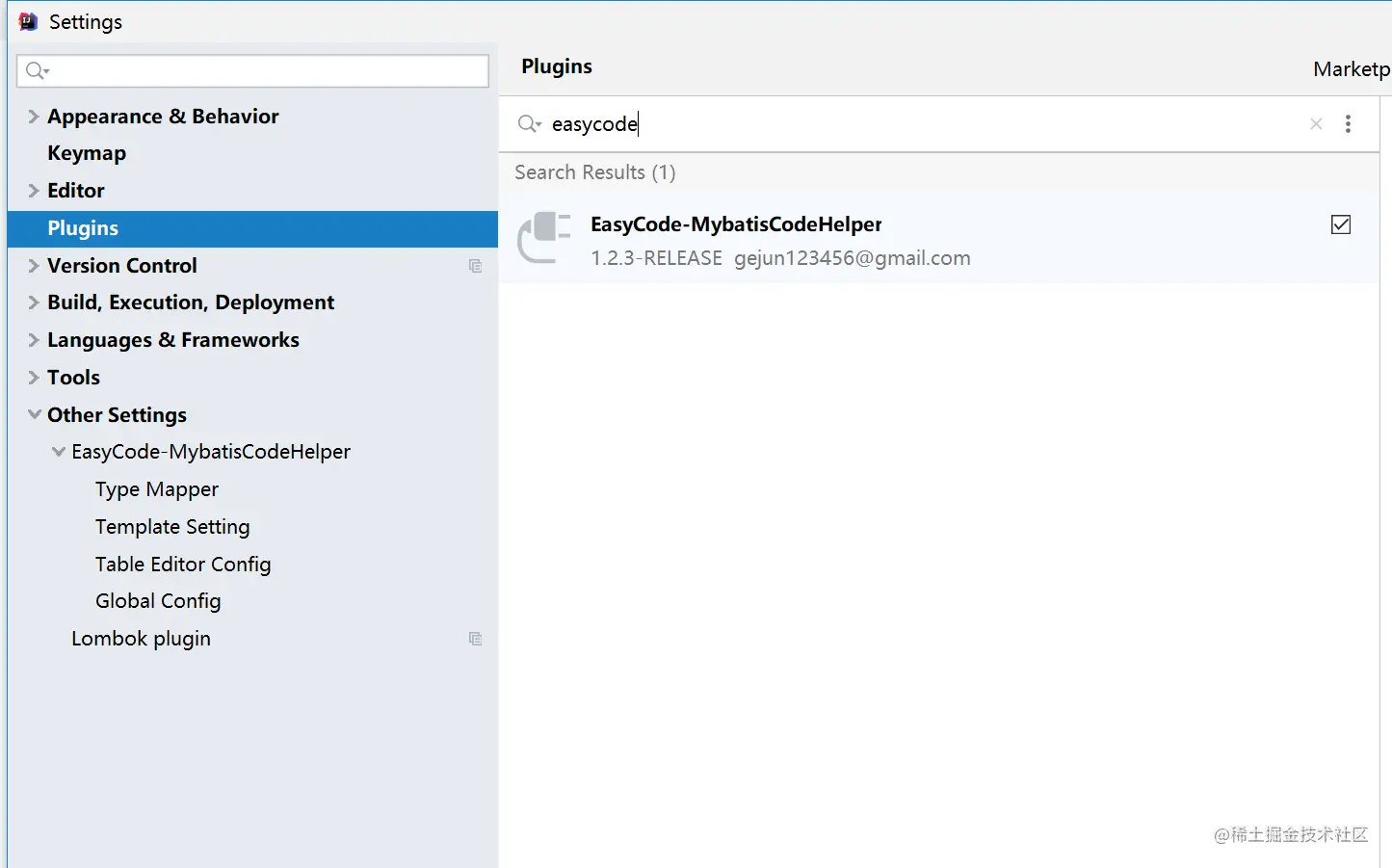The image size is (1392, 868).
Task: Expand Appearance & Behavior section
Action: pyautogui.click(x=34, y=117)
